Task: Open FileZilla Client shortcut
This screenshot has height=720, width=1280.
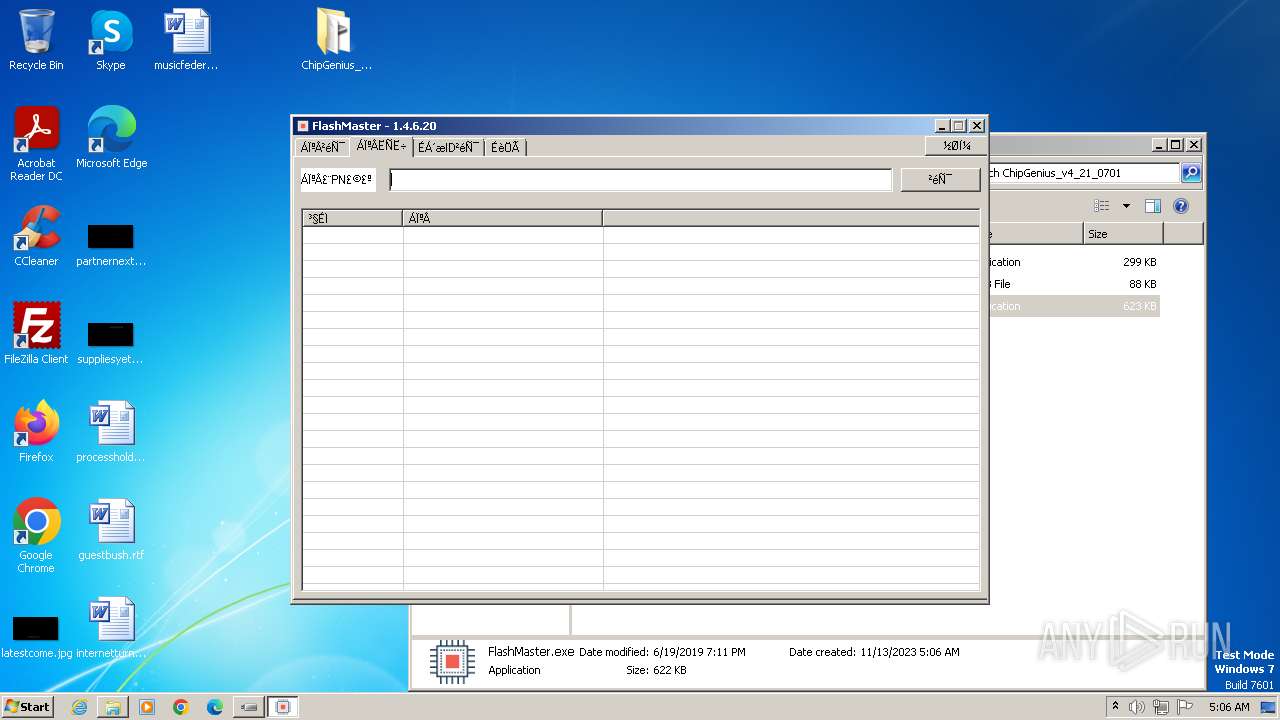Action: pyautogui.click(x=36, y=334)
